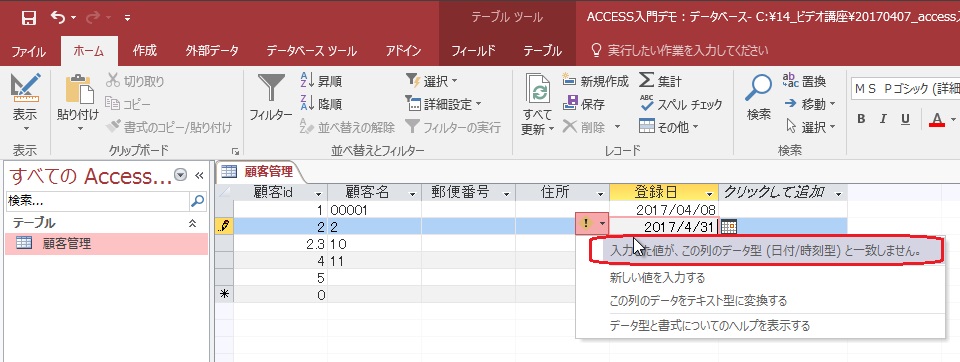Choose データ型と書式についてのヘルプを表示する

(x=710, y=326)
